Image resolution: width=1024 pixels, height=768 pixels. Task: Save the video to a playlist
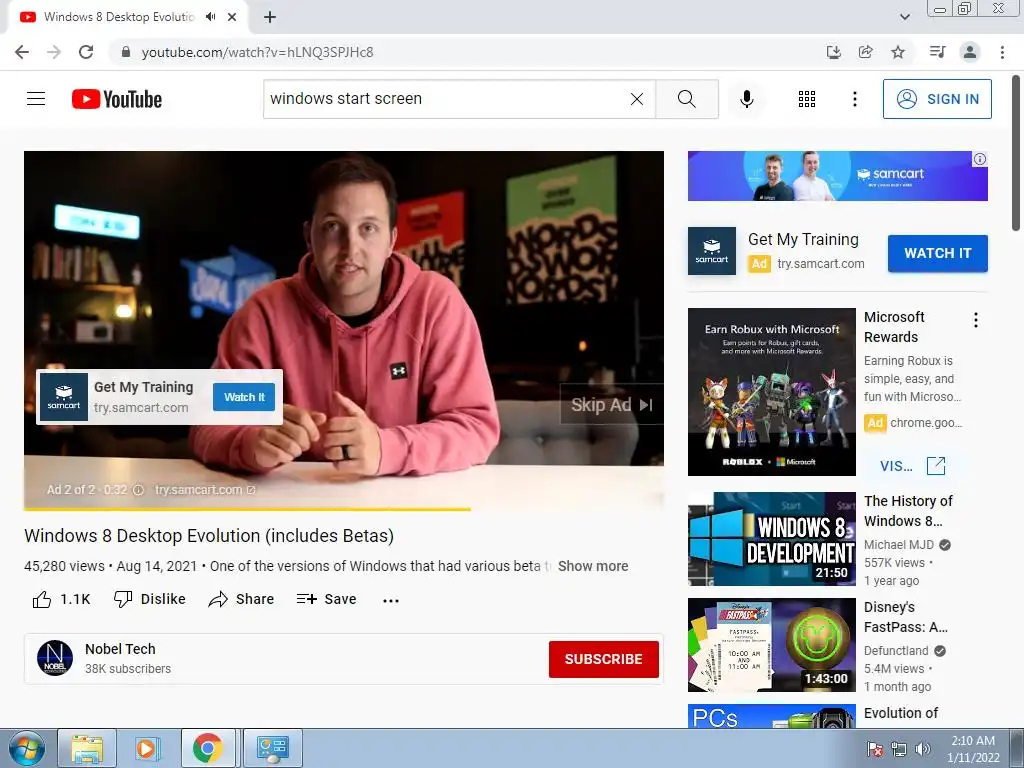click(326, 599)
